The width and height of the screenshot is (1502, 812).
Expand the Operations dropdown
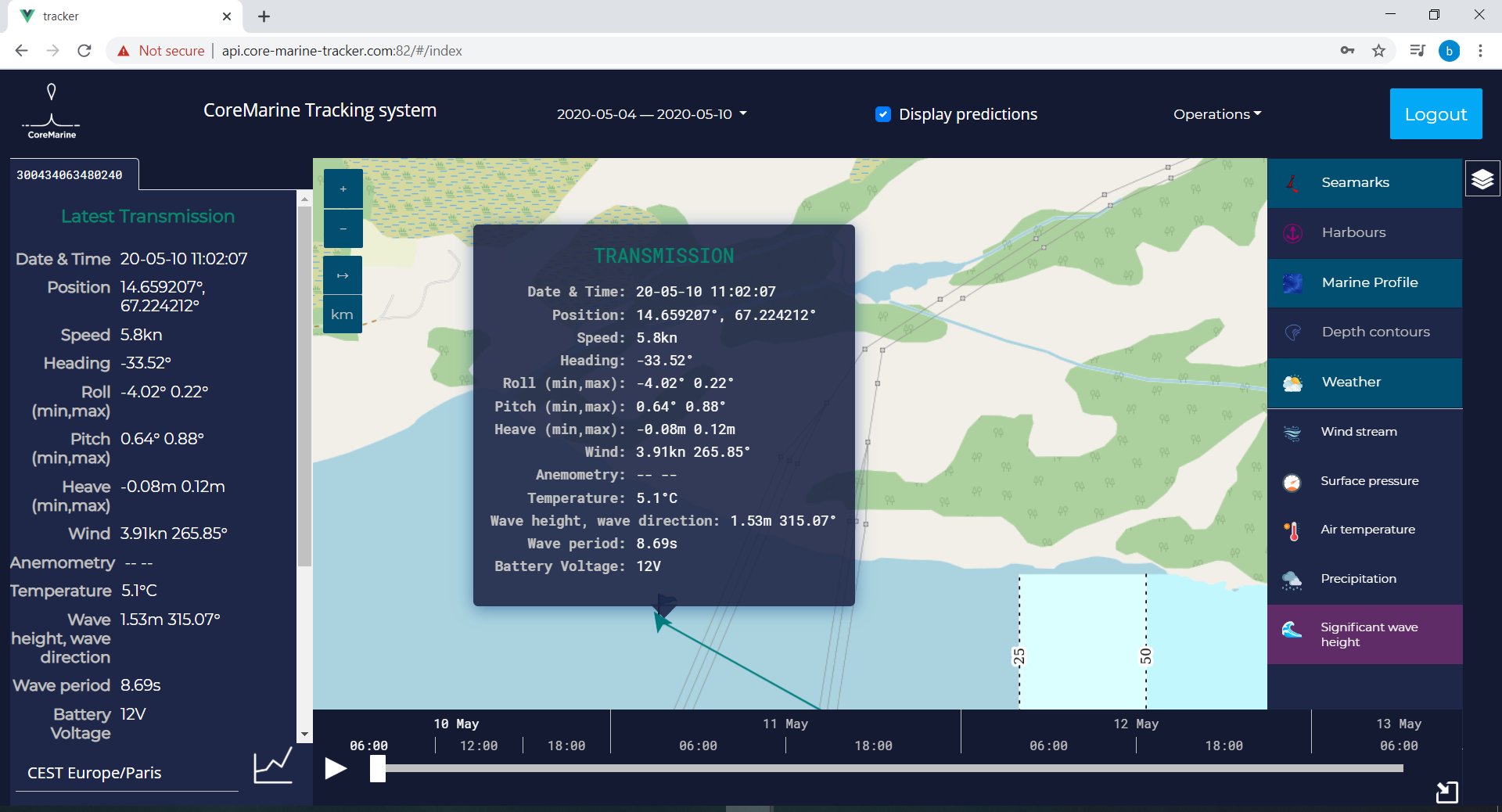click(1216, 114)
